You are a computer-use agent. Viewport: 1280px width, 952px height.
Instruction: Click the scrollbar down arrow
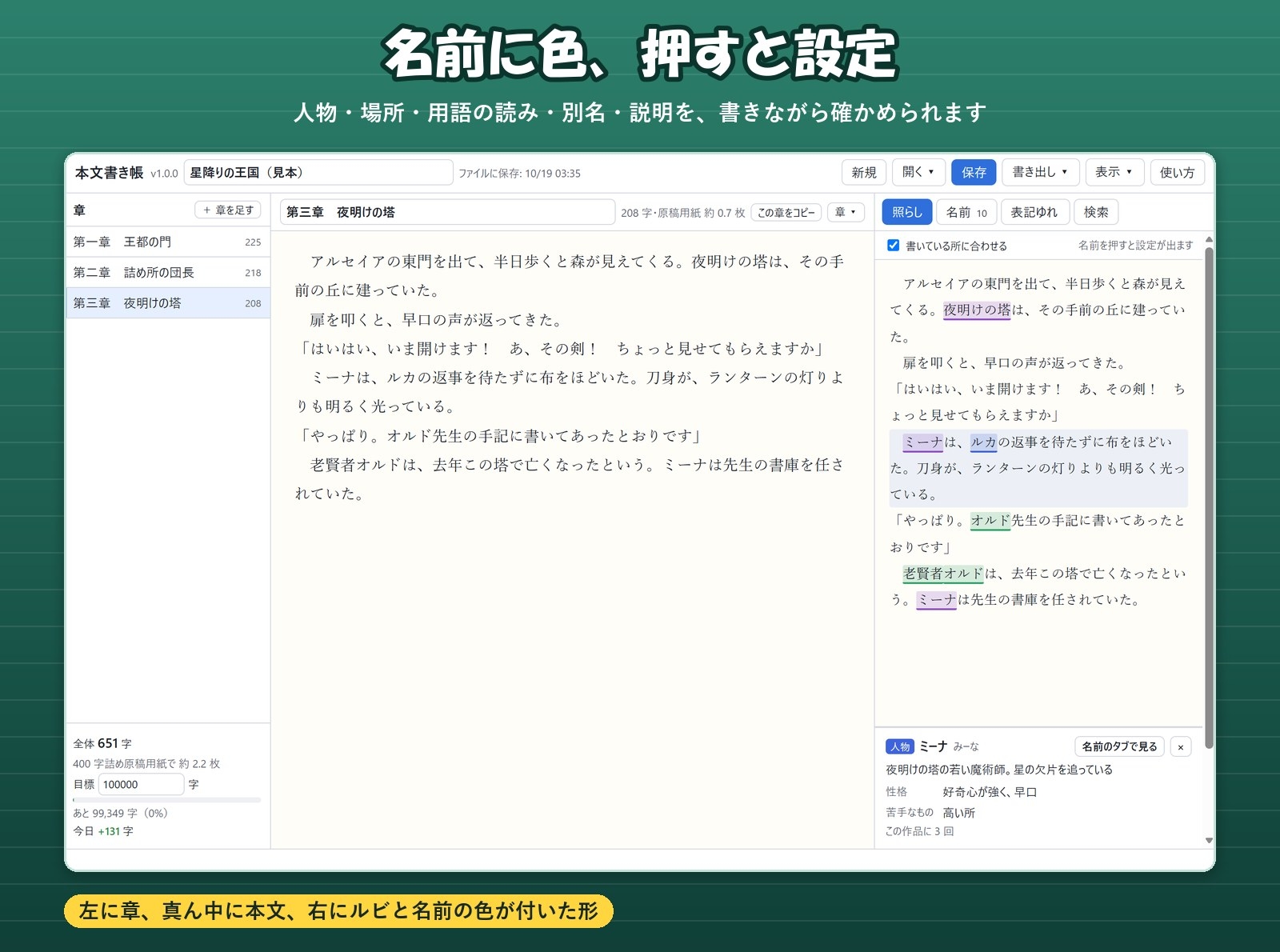pos(1209,841)
